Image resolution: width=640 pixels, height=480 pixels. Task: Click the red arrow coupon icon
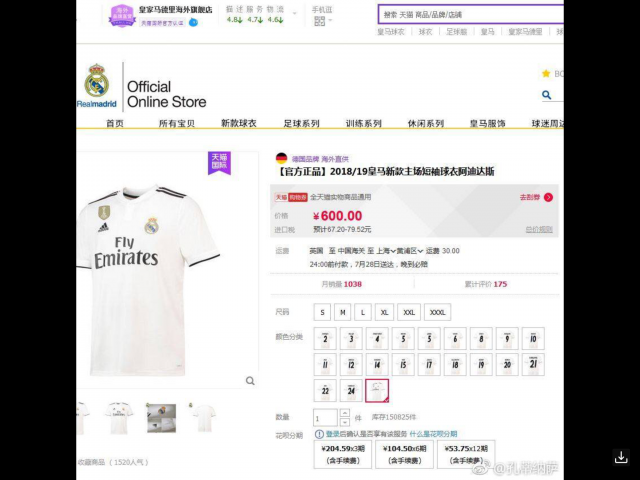549,198
